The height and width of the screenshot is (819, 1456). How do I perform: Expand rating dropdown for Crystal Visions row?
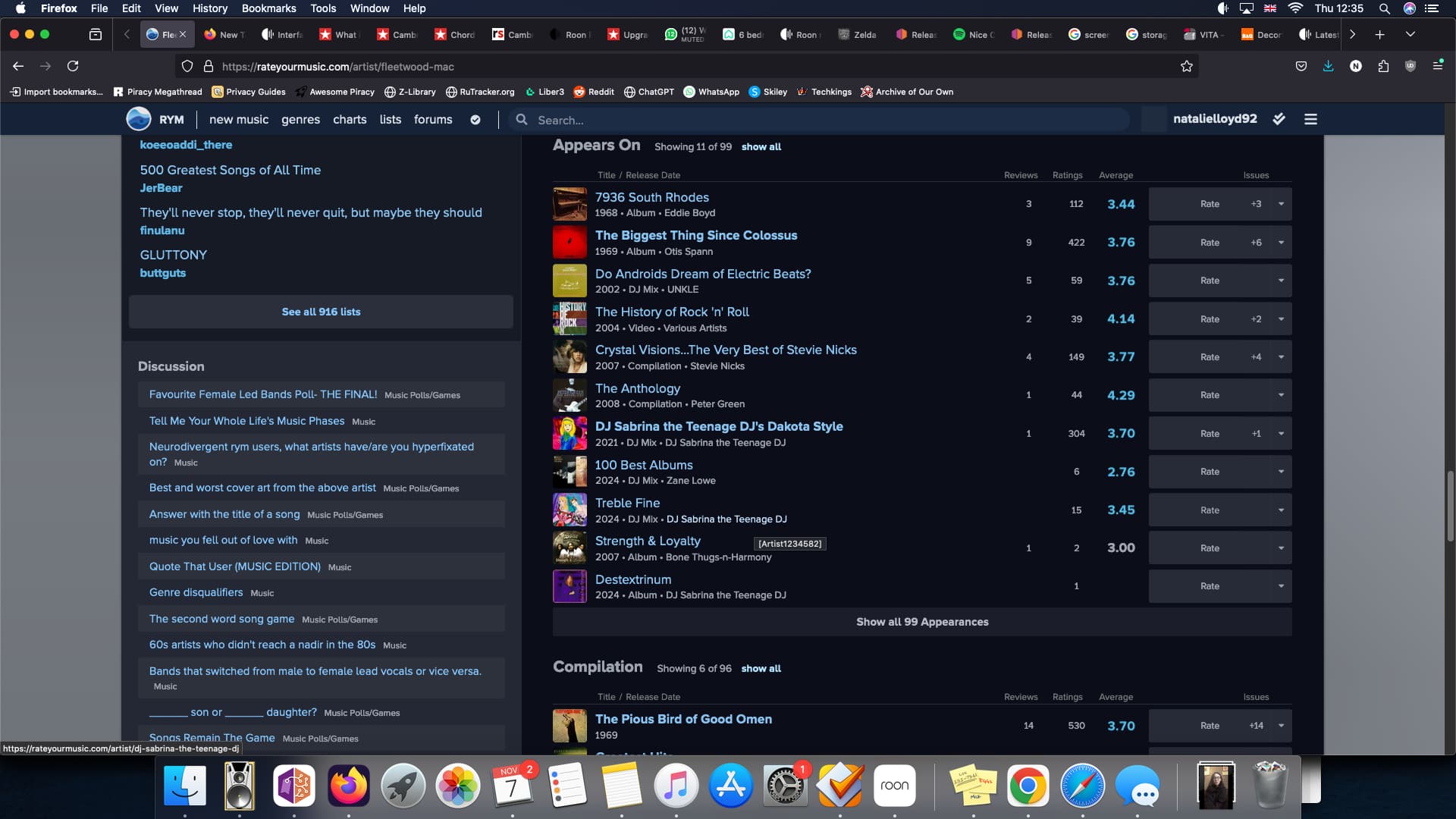pos(1281,357)
